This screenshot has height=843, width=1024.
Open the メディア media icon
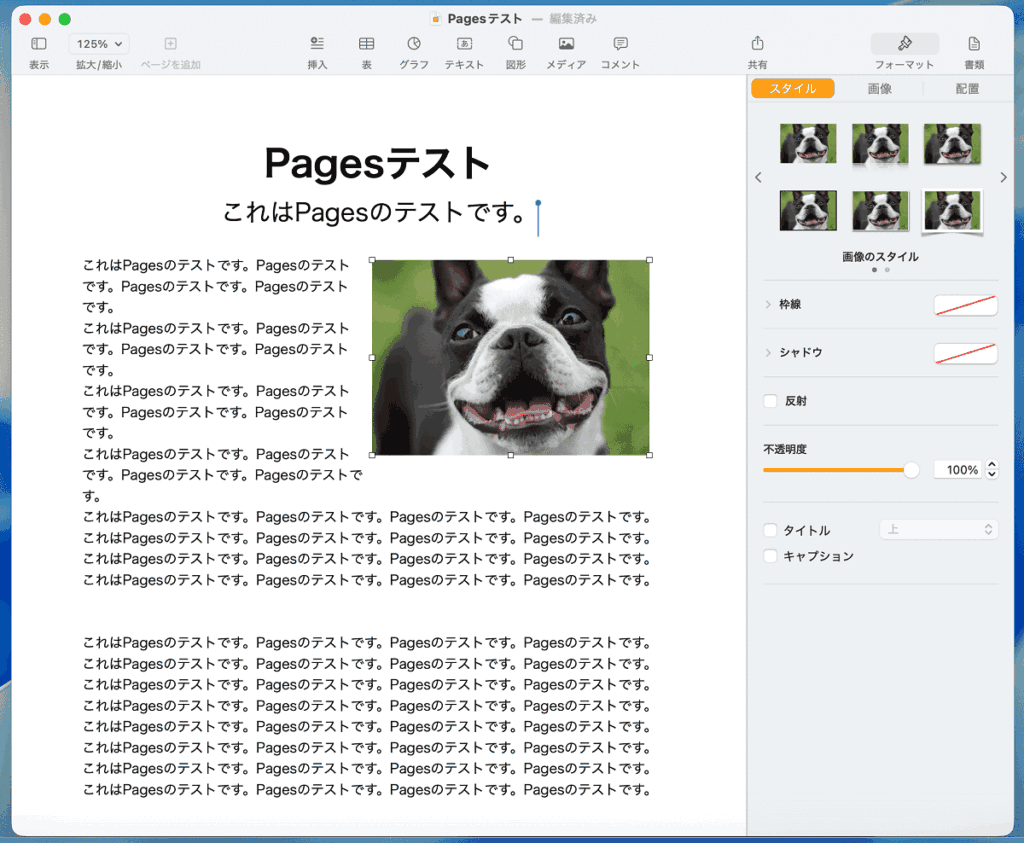566,44
